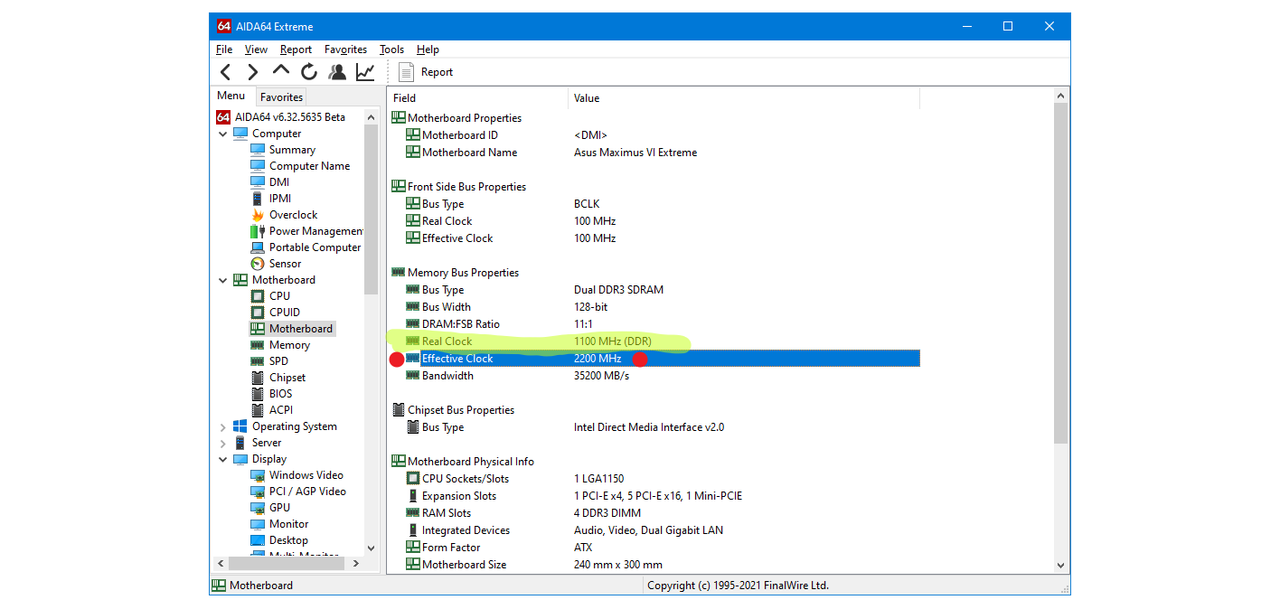This screenshot has width=1280, height=607.
Task: Click the report pane vertical scrollbar
Action: coord(1062,273)
